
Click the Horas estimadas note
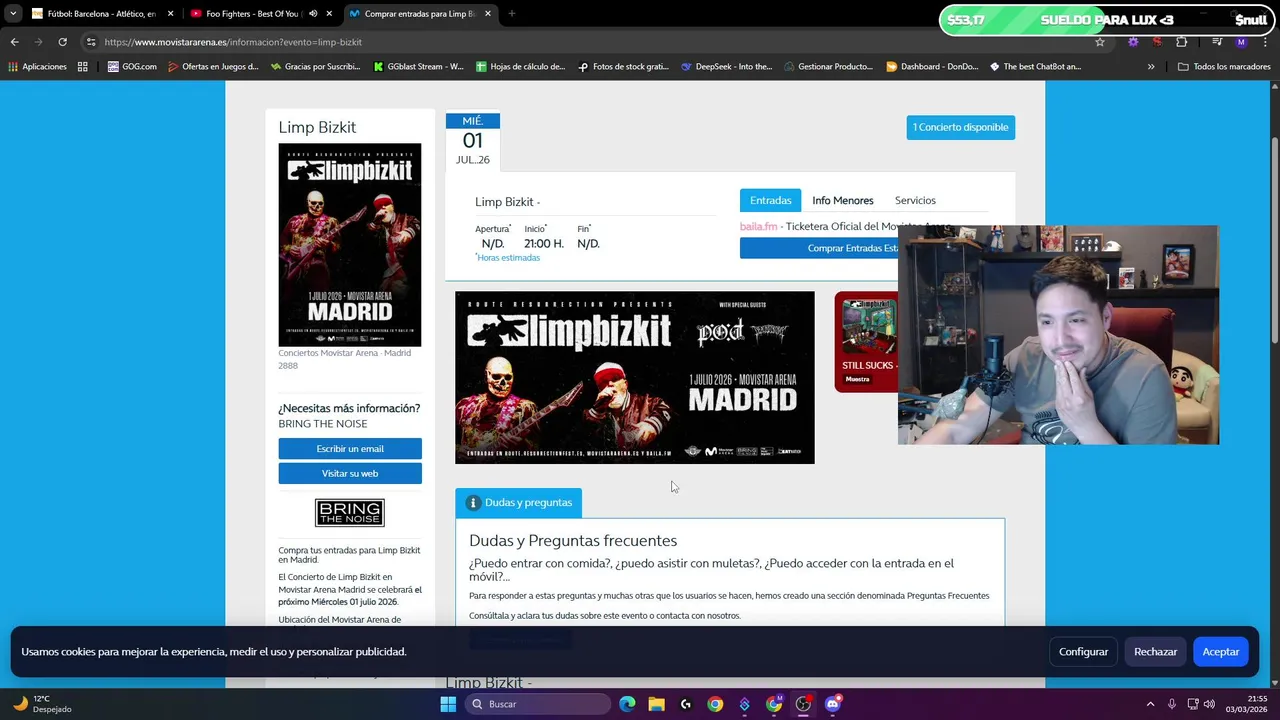pyautogui.click(x=508, y=257)
